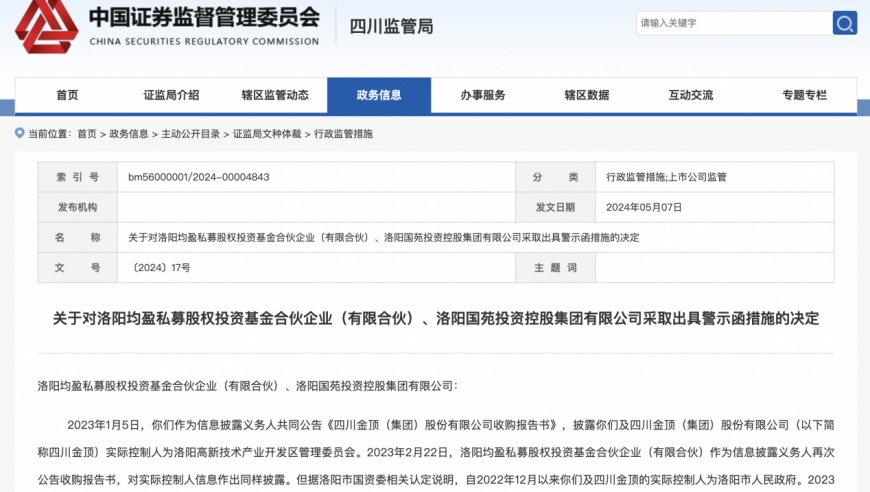Open the 互动交流 navigation tab
This screenshot has width=870, height=492.
[x=691, y=95]
